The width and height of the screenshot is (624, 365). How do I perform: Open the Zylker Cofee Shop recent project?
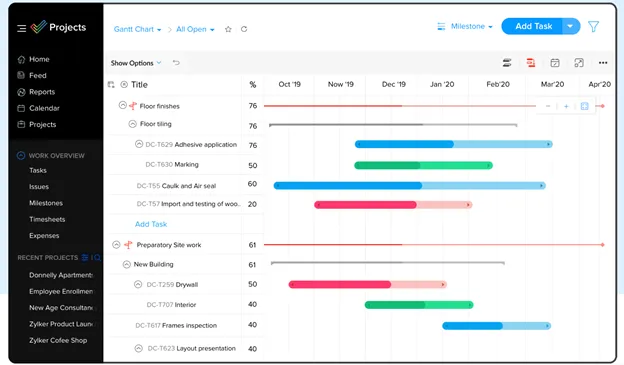point(58,340)
